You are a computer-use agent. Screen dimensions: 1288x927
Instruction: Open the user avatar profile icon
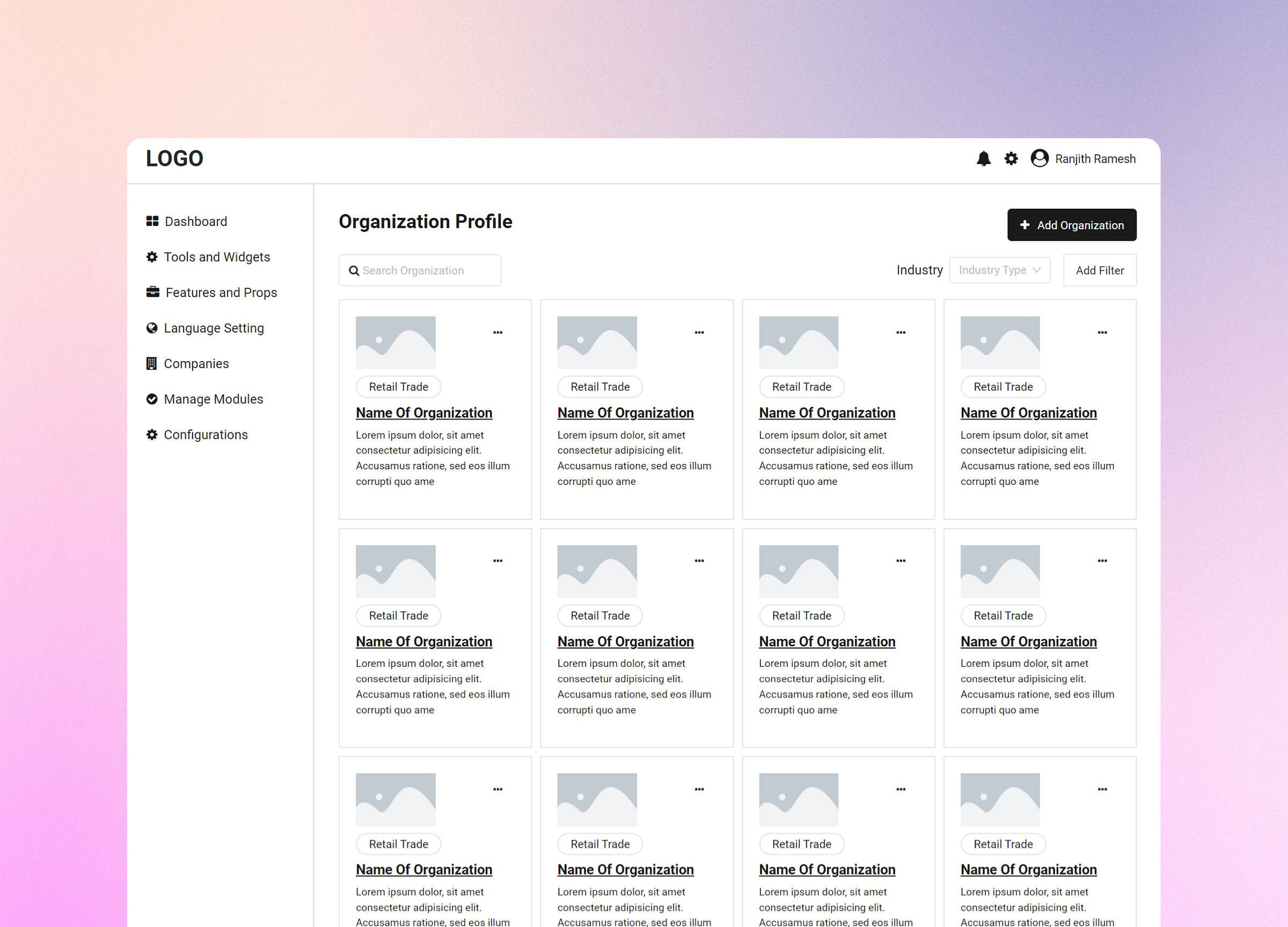click(1040, 159)
